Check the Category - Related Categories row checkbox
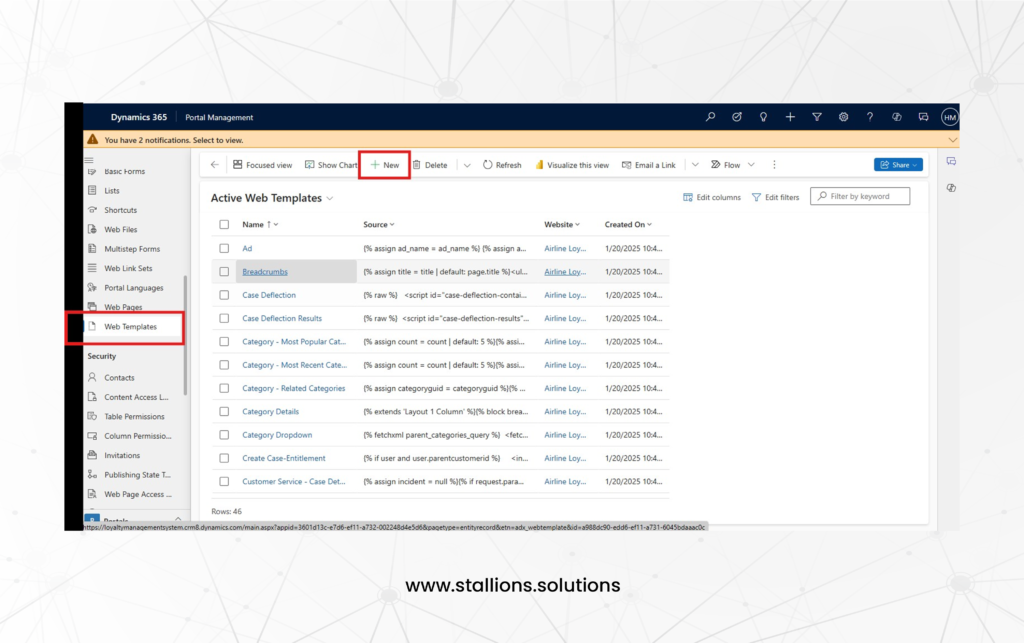The image size is (1024, 643). coord(224,388)
